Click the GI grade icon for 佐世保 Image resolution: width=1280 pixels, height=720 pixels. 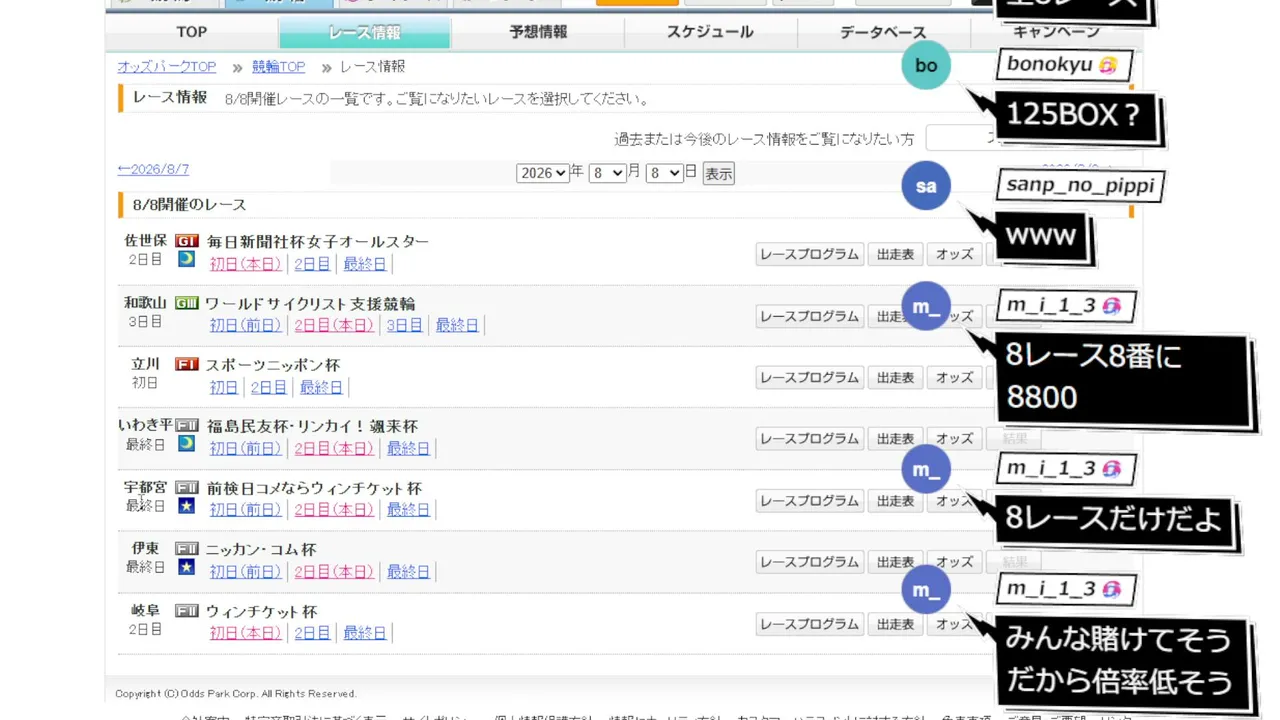[187, 241]
